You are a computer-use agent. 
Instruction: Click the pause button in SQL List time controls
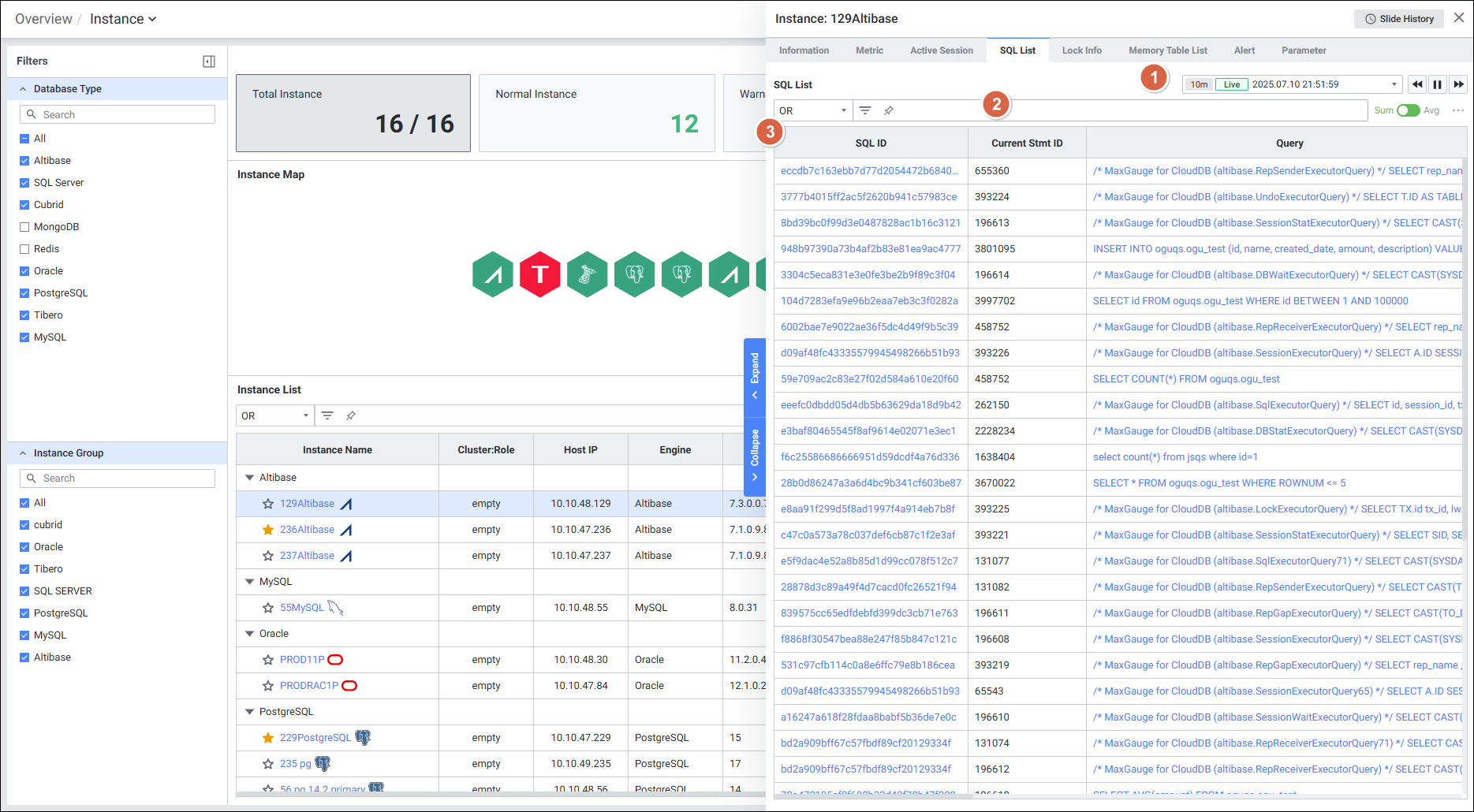click(x=1438, y=84)
